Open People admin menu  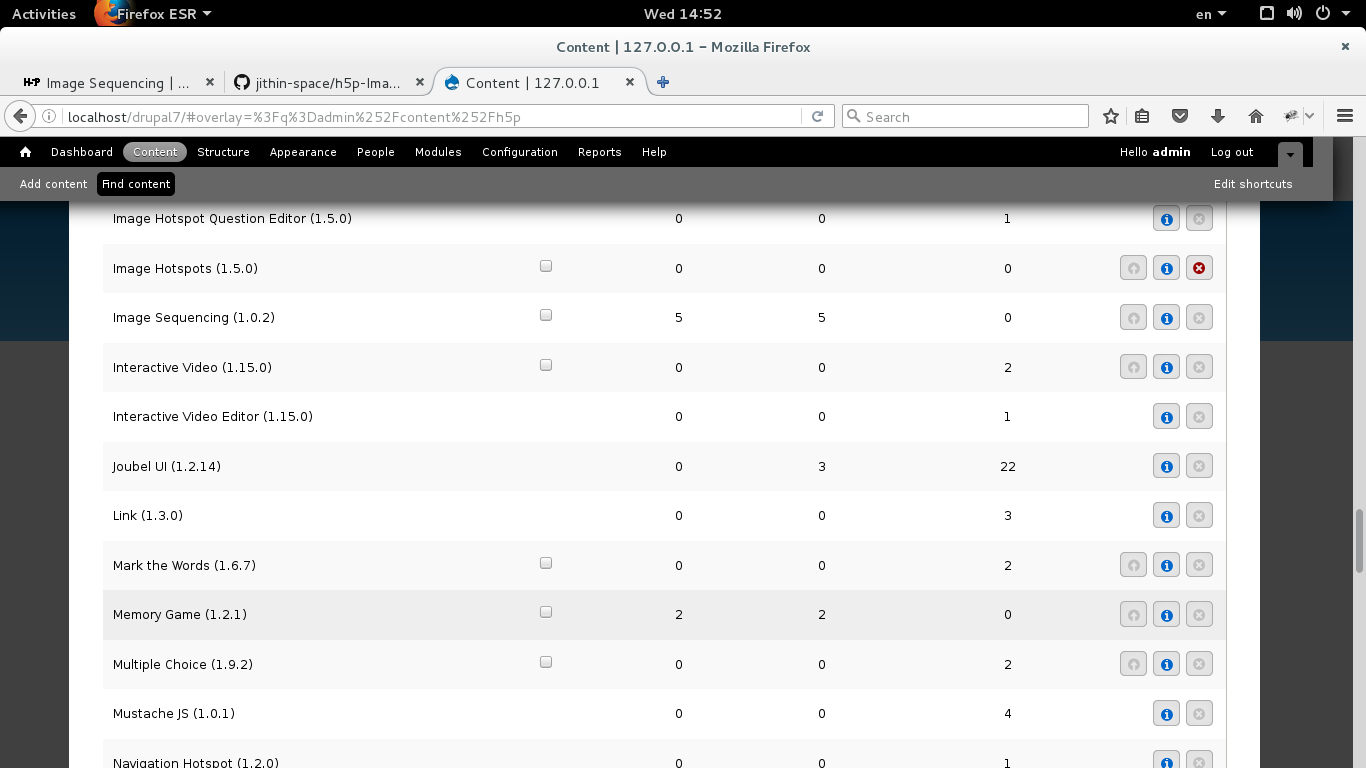[376, 152]
